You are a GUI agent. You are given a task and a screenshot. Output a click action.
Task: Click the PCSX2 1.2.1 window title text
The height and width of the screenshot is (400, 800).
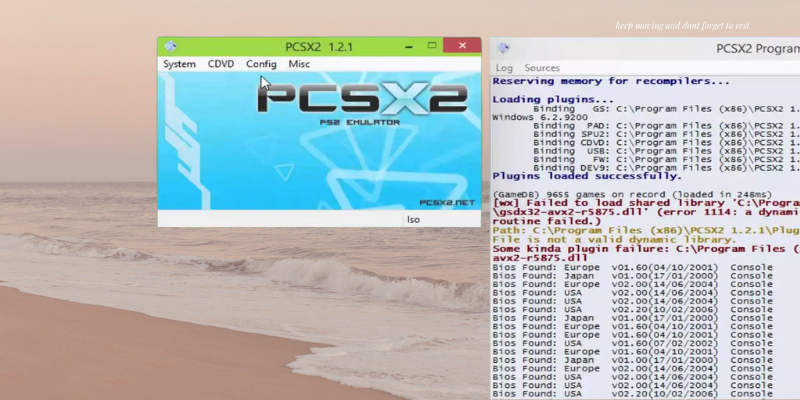click(x=319, y=47)
